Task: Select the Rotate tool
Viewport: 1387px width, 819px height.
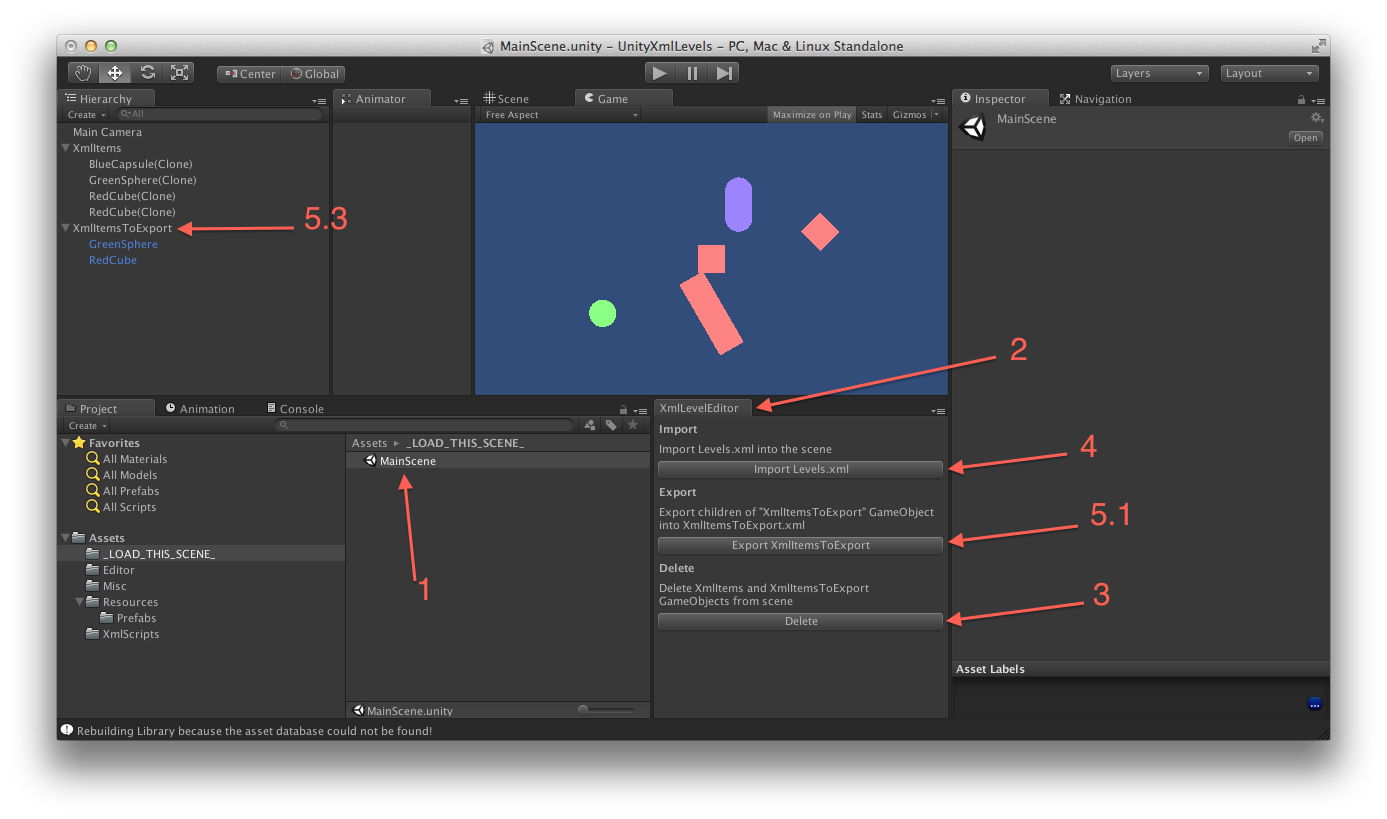Action: tap(148, 73)
